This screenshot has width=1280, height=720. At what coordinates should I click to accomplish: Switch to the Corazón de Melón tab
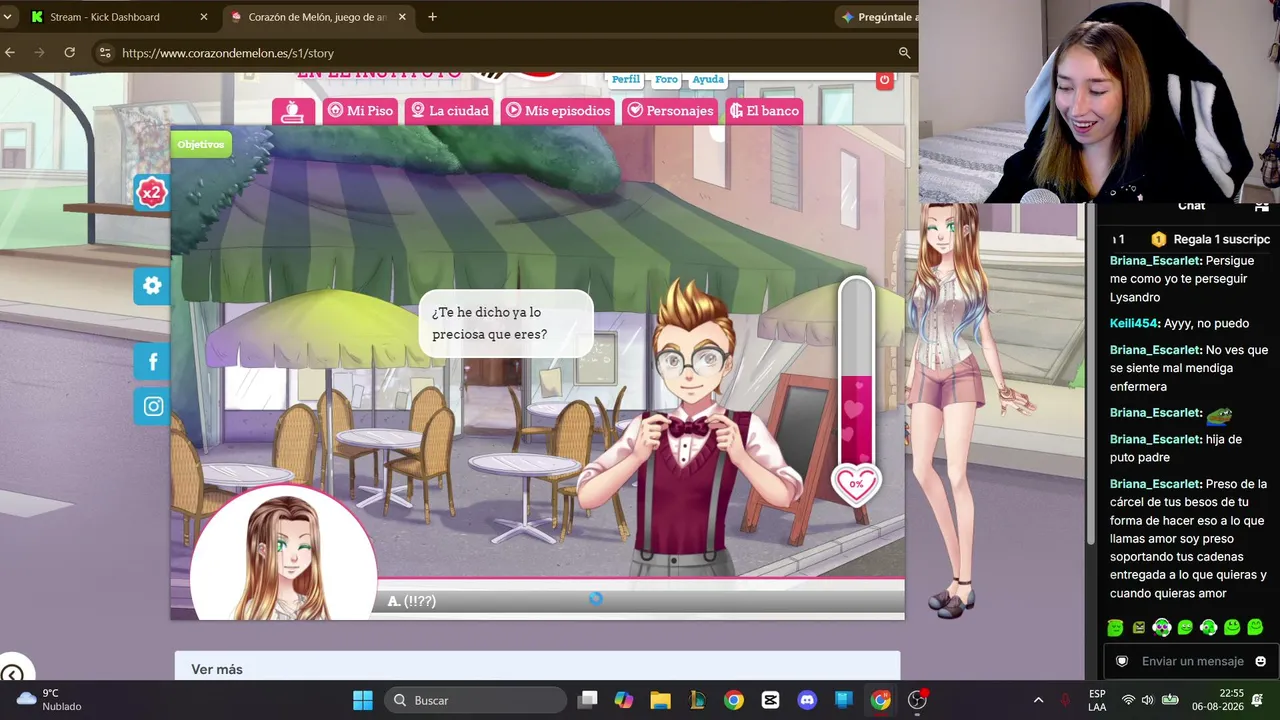[x=318, y=17]
